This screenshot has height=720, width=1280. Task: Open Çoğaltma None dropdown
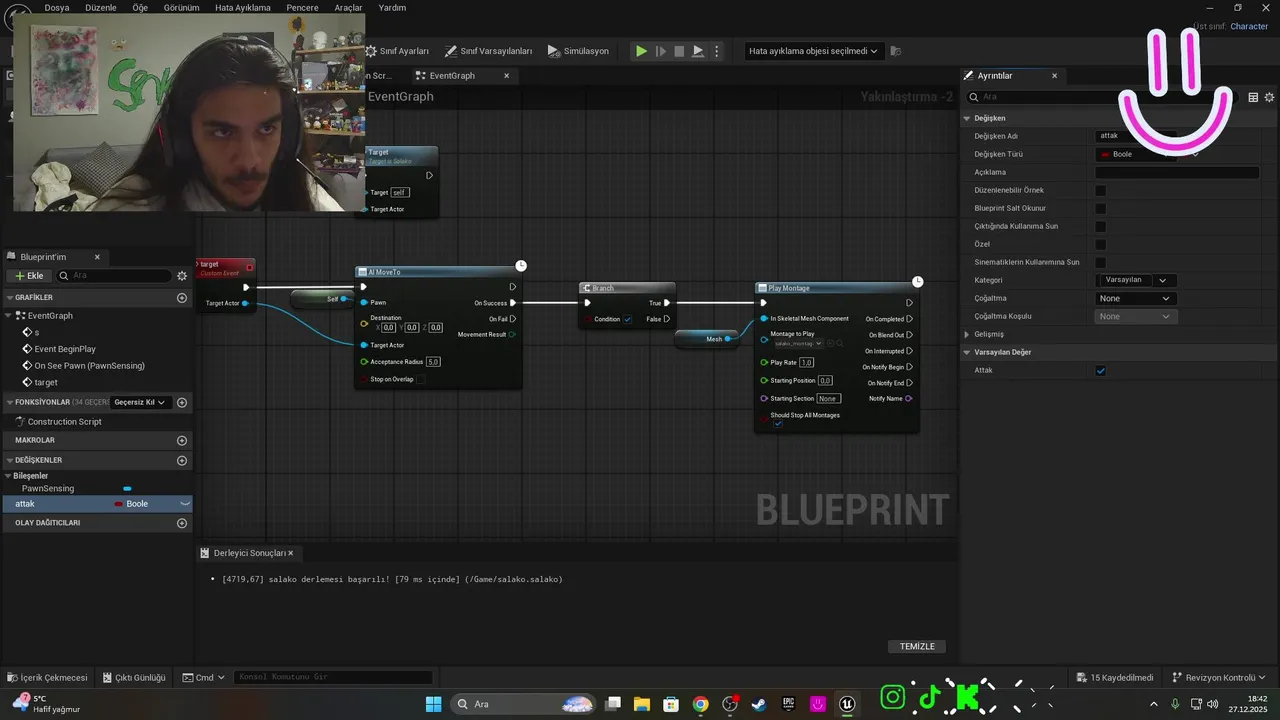coord(1136,298)
